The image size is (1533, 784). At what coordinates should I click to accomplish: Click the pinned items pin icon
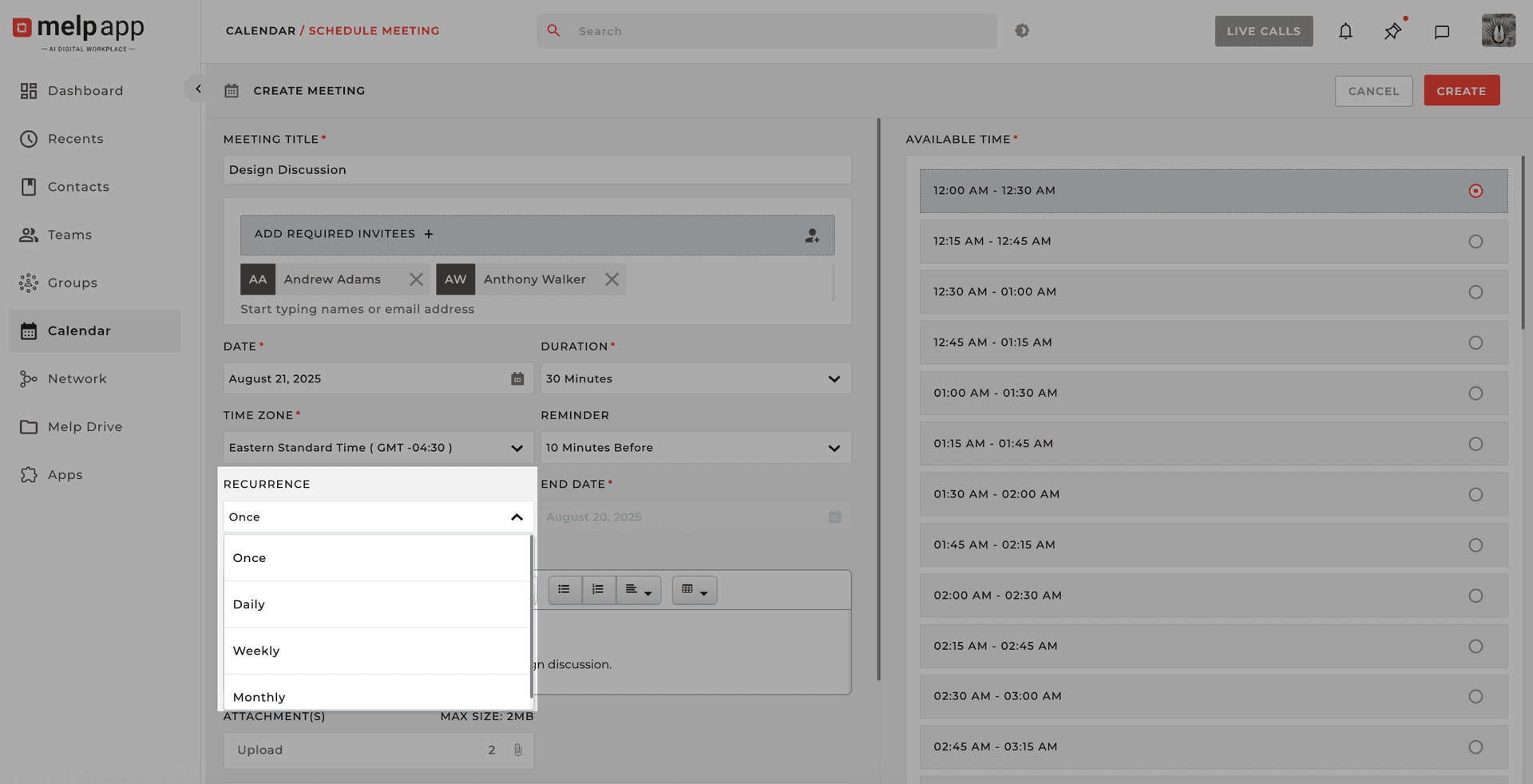click(x=1392, y=31)
